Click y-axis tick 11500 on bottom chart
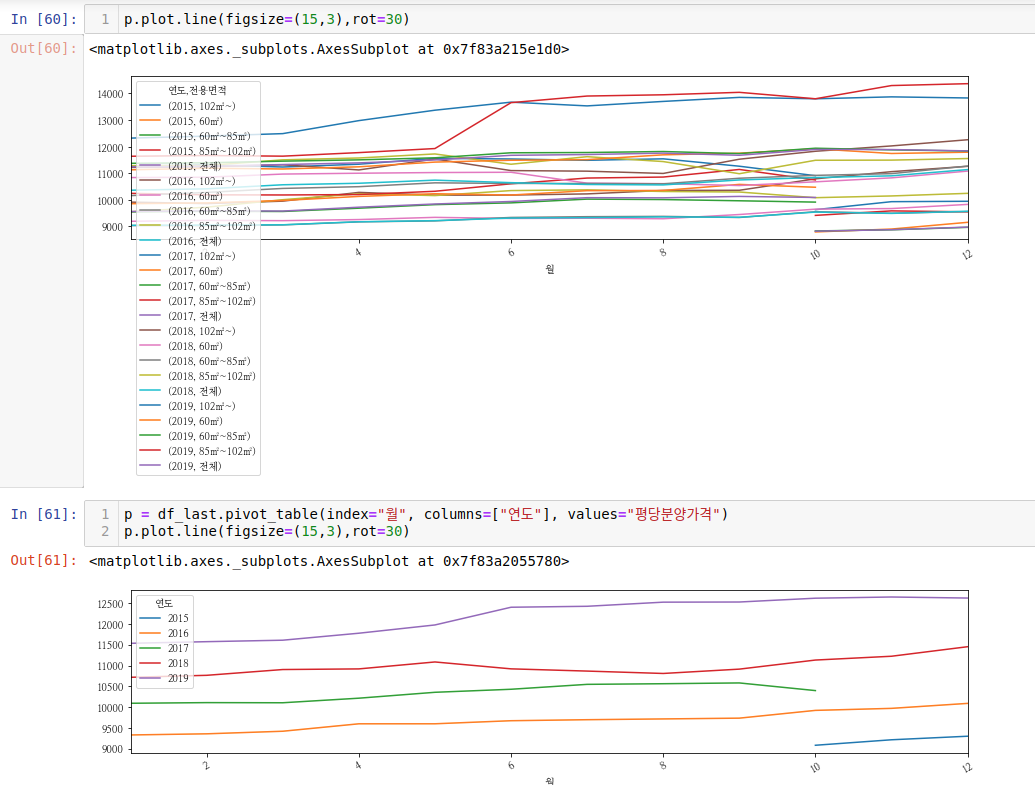 click(x=110, y=646)
